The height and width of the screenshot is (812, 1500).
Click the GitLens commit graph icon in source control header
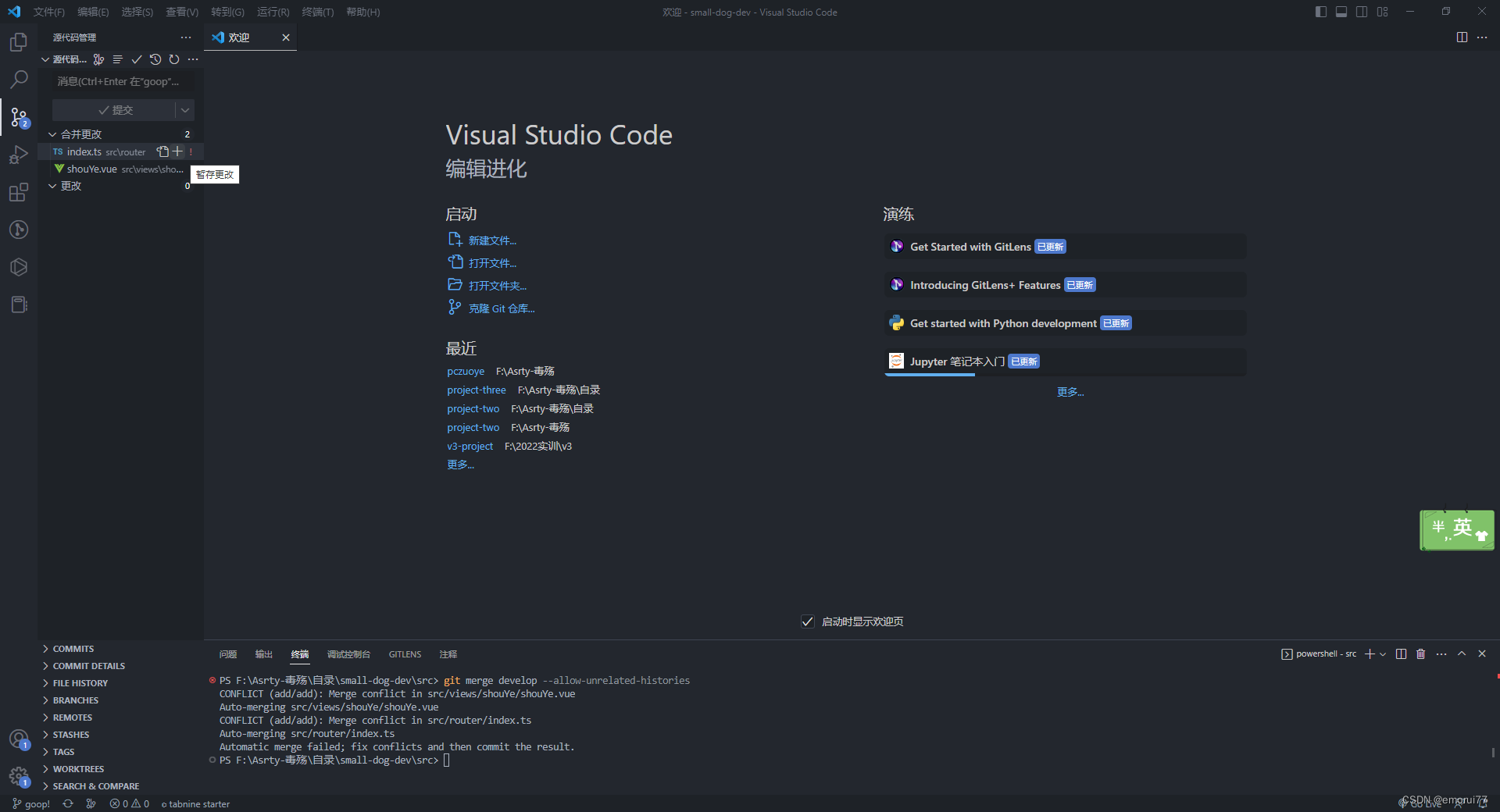[x=98, y=59]
